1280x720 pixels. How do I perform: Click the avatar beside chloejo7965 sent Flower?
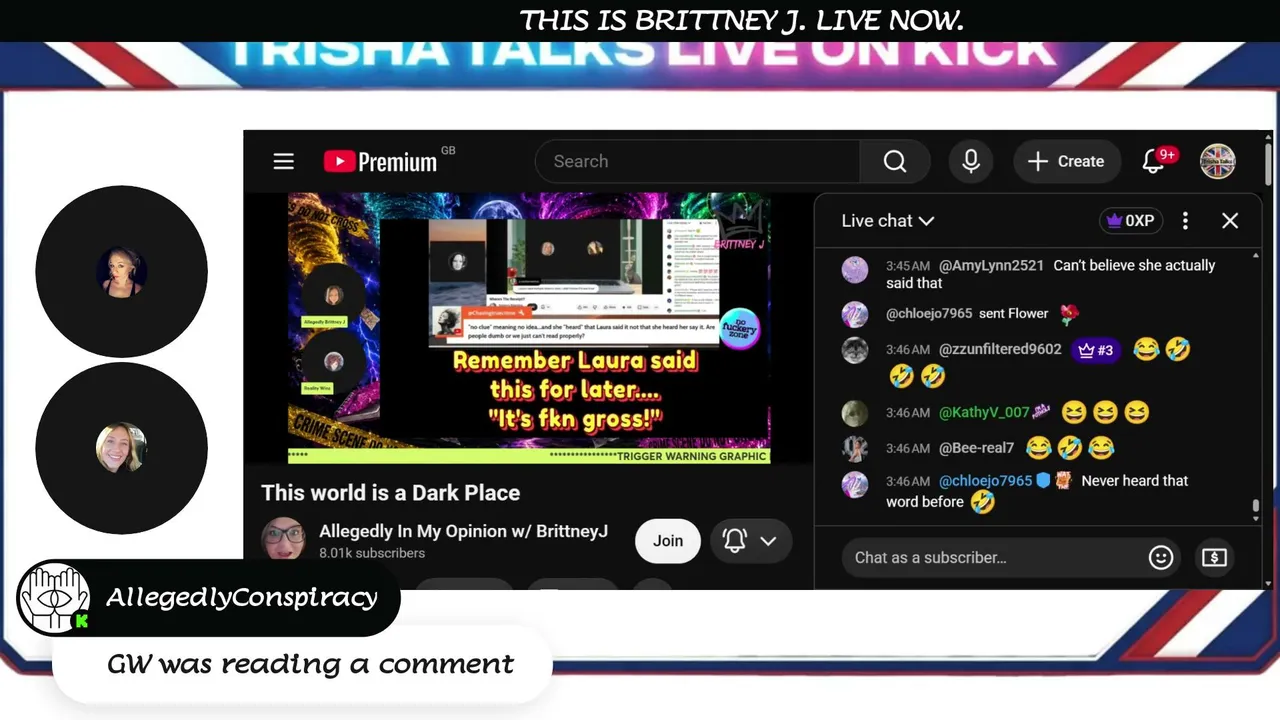pyautogui.click(x=855, y=314)
